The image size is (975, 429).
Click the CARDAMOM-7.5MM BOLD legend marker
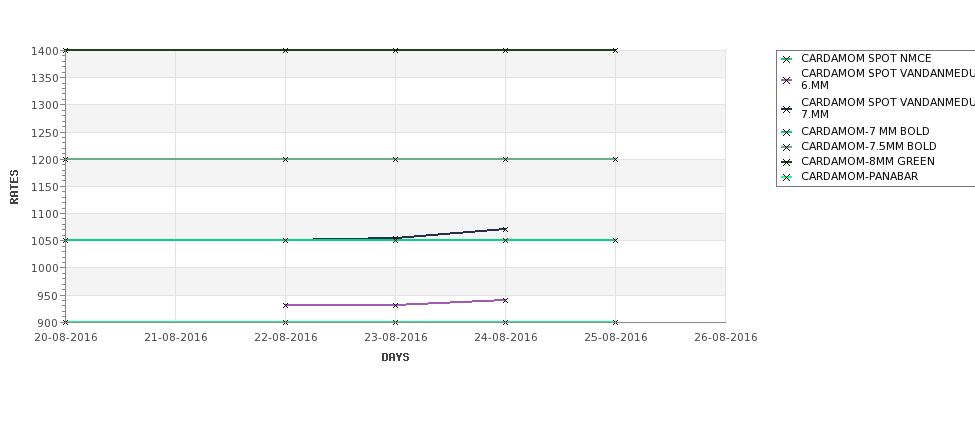[x=787, y=147]
